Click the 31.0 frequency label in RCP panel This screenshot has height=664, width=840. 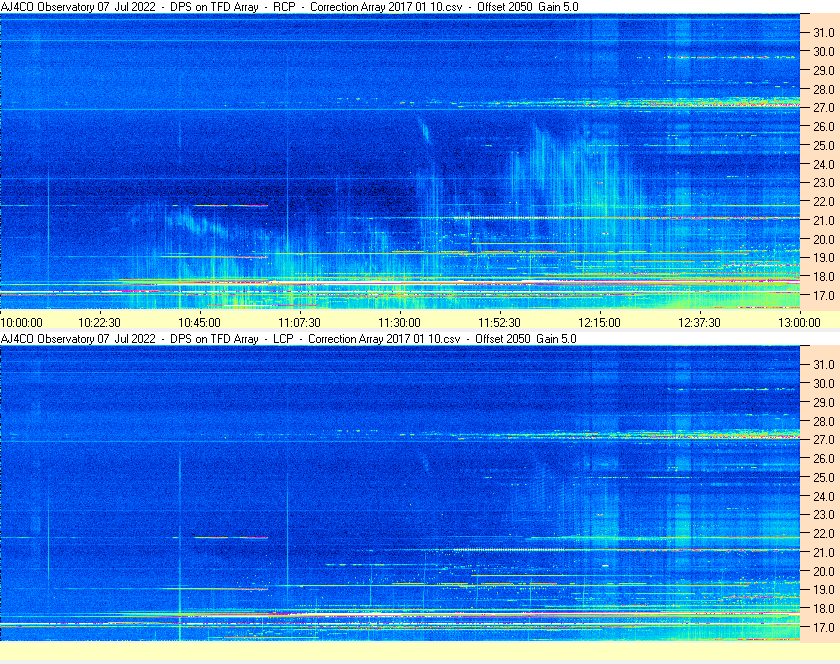tap(823, 32)
